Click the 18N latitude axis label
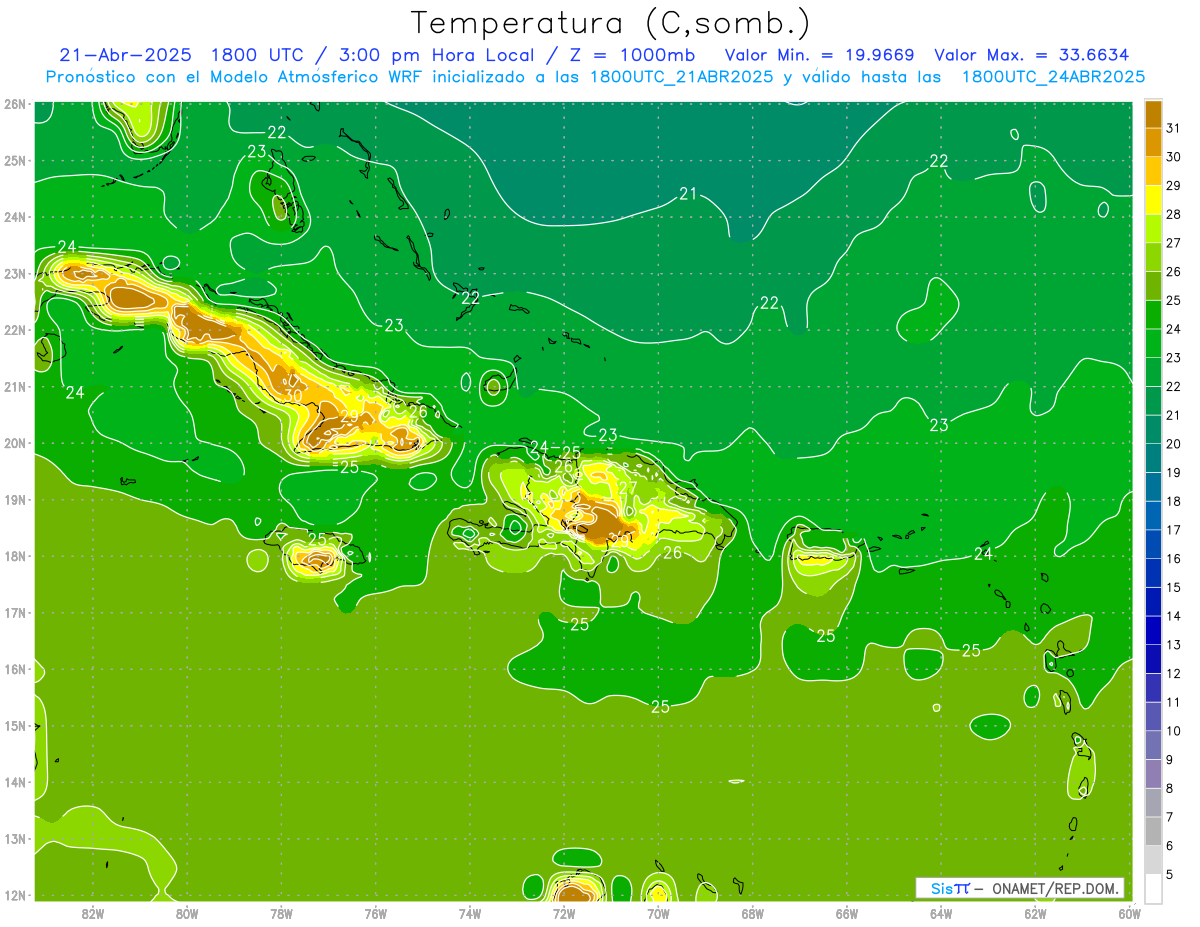1200x927 pixels. [14, 556]
